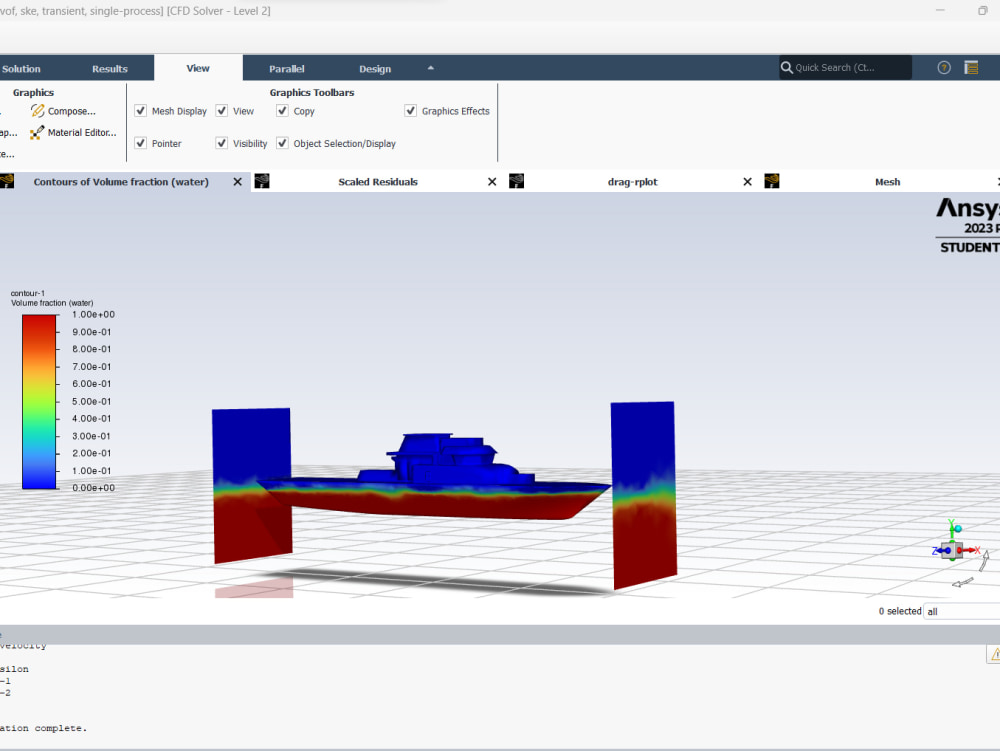Click the Help question mark icon
Viewport: 1000px width, 751px height.
click(x=943, y=67)
